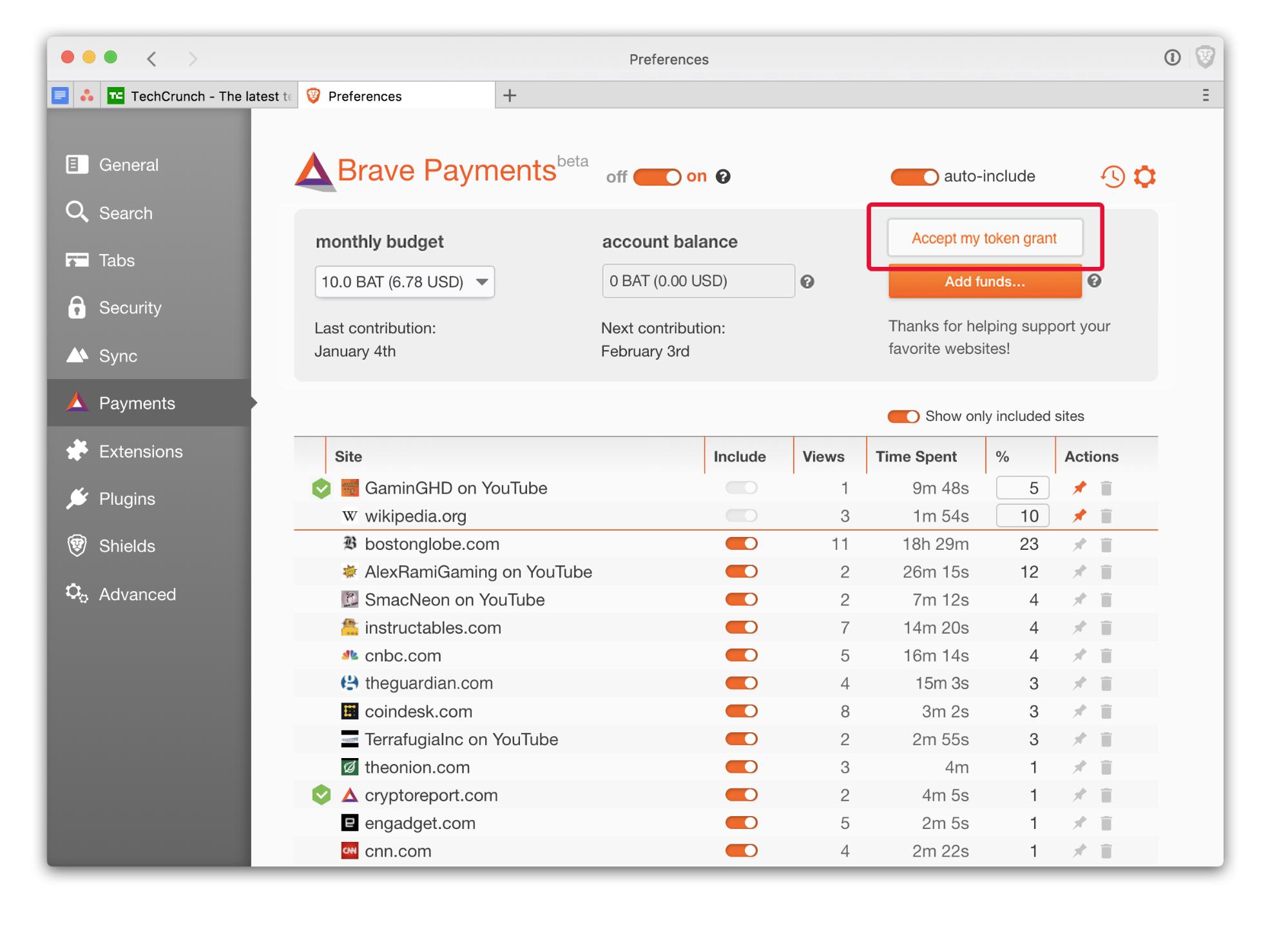Click the account balance field
Image resolution: width=1288 pixels, height=945 pixels.
(698, 281)
